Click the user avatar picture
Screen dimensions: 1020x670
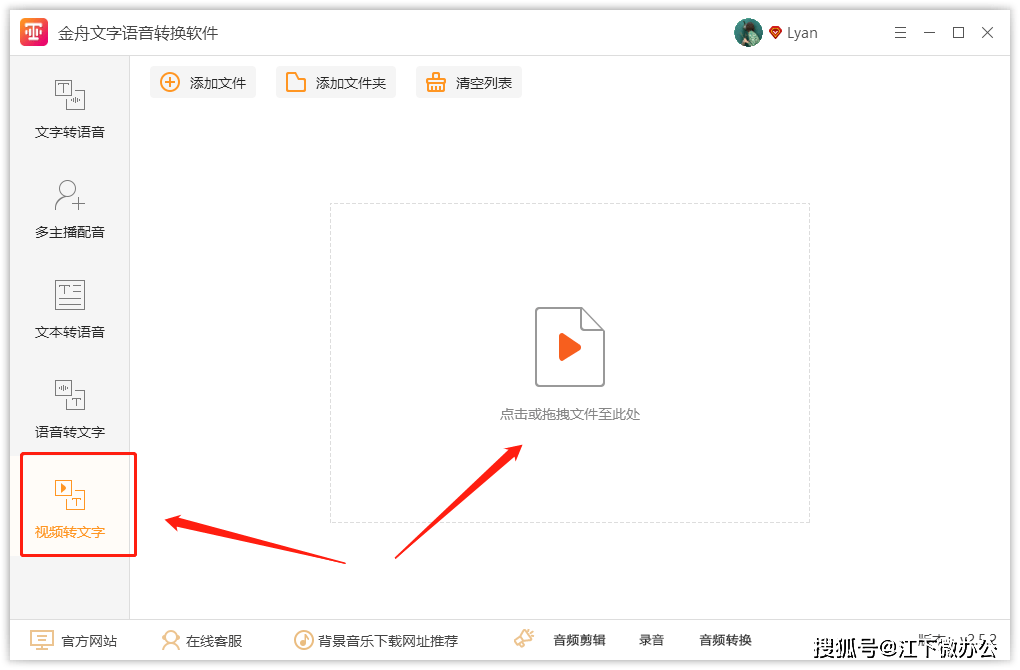[748, 33]
